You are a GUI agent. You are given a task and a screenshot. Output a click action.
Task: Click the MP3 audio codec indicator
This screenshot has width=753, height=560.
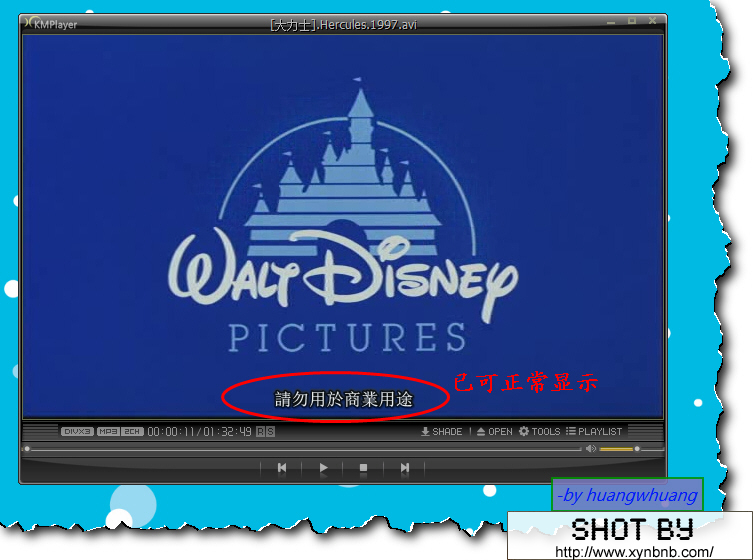[108, 431]
